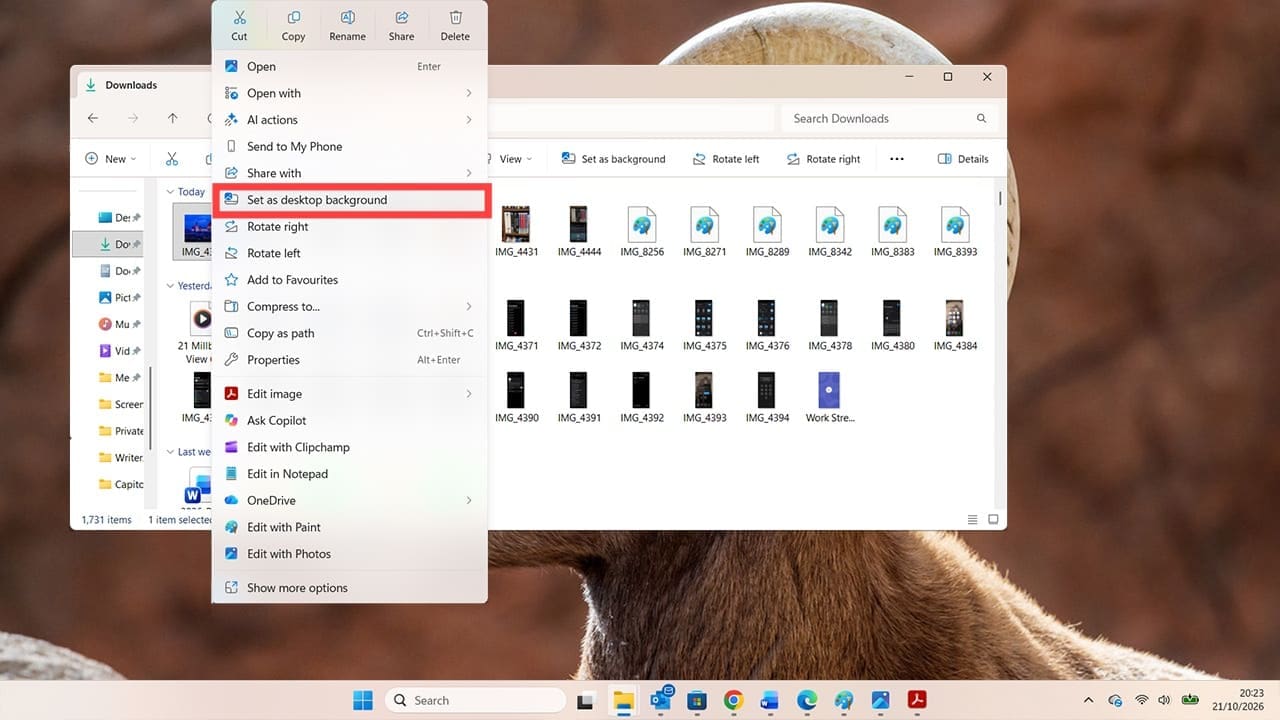This screenshot has width=1280, height=720.
Task: Click Set as background in Explorer toolbar
Action: [x=613, y=159]
